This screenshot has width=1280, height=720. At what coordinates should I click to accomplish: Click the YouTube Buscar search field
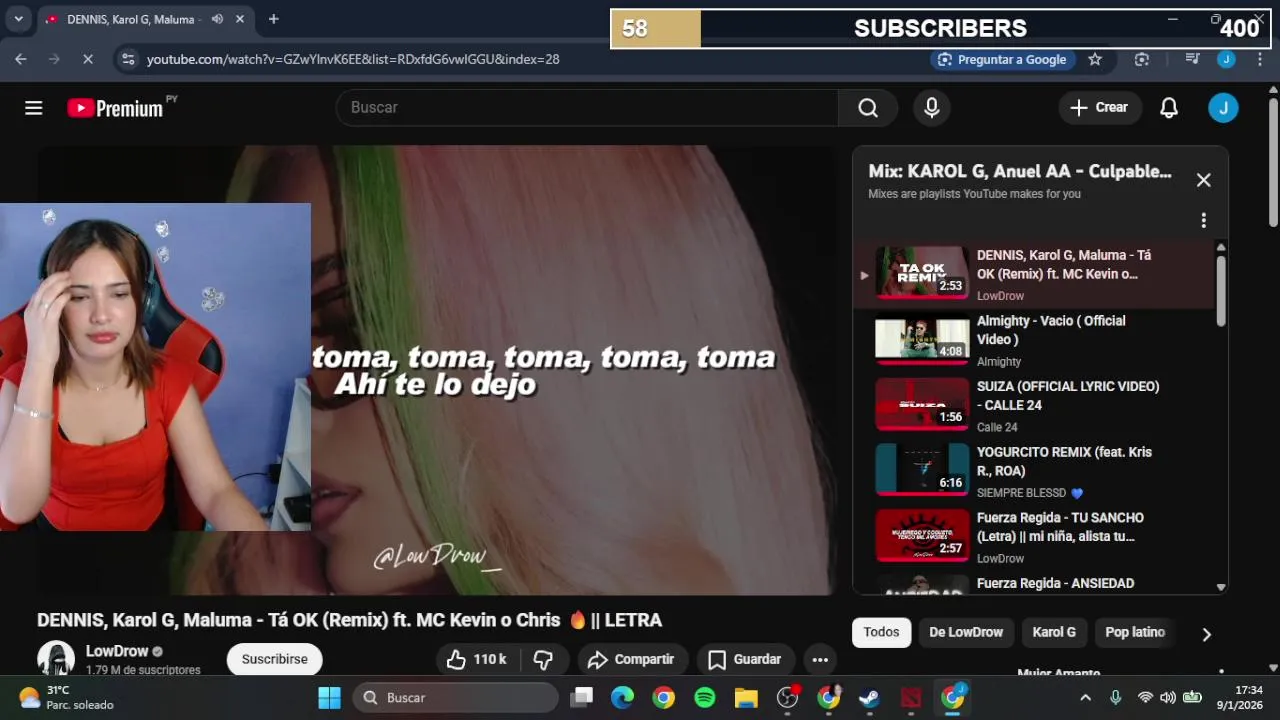tap(587, 108)
